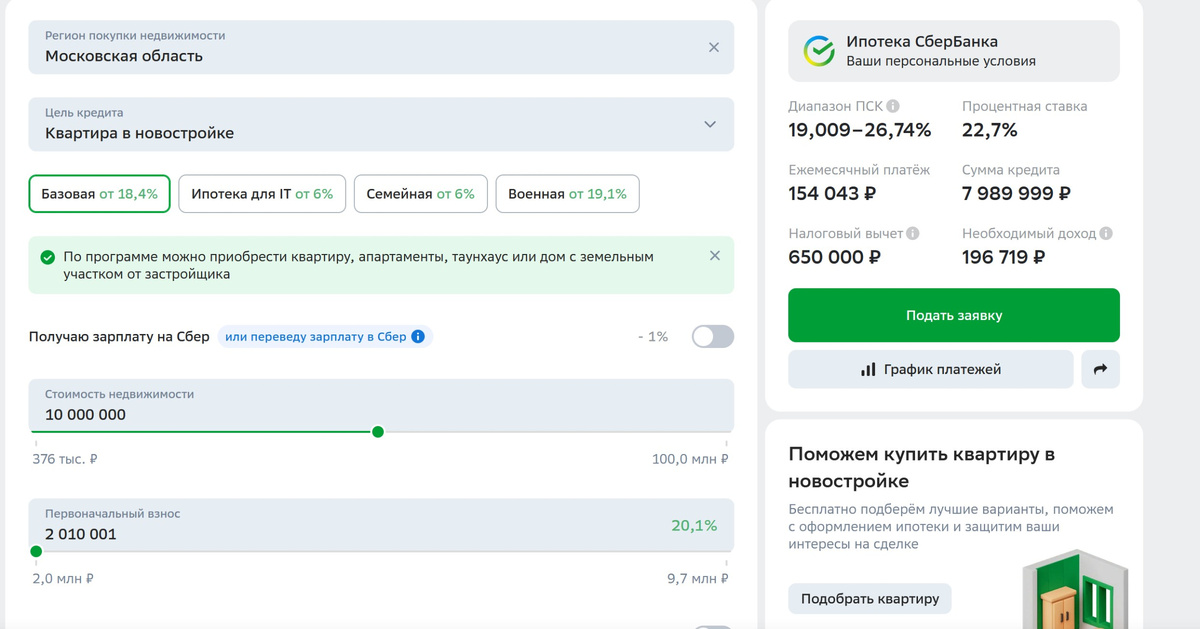This screenshot has width=1200, height=629.
Task: Click the Подать заявку button
Action: coord(954,315)
